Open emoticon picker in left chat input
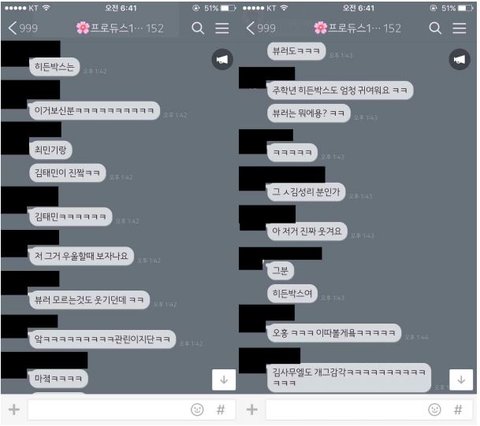The width and height of the screenshot is (480, 426). 197,409
